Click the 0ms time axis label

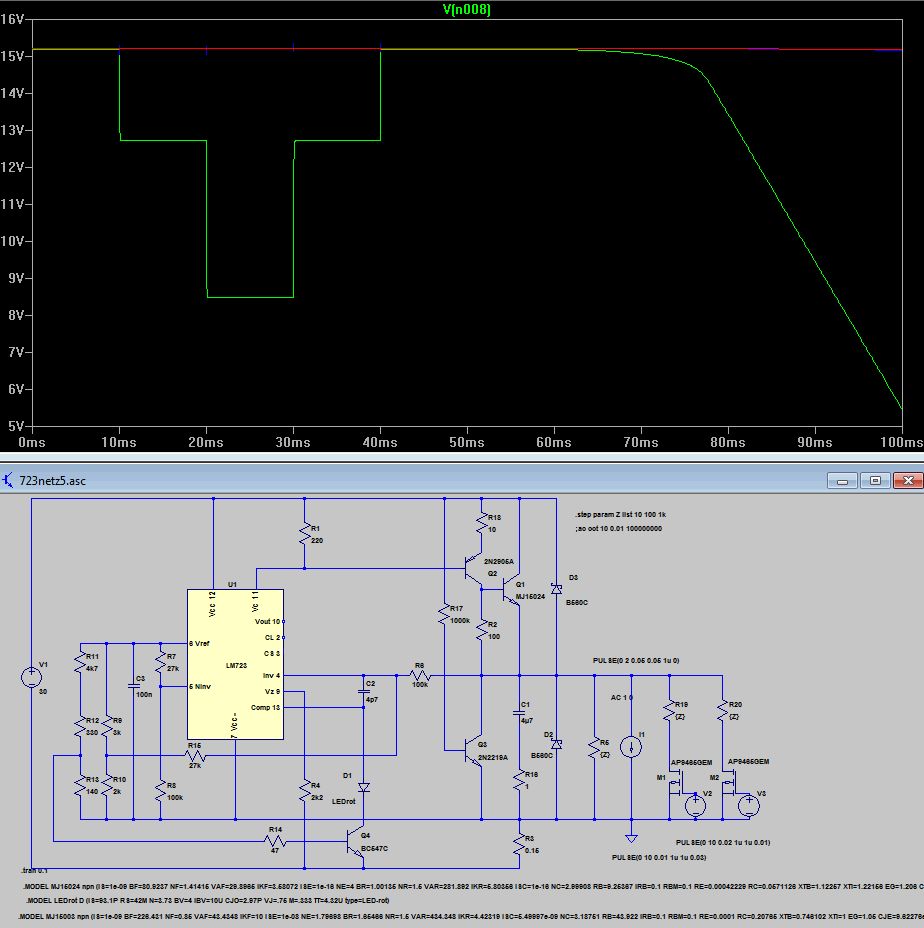31,442
